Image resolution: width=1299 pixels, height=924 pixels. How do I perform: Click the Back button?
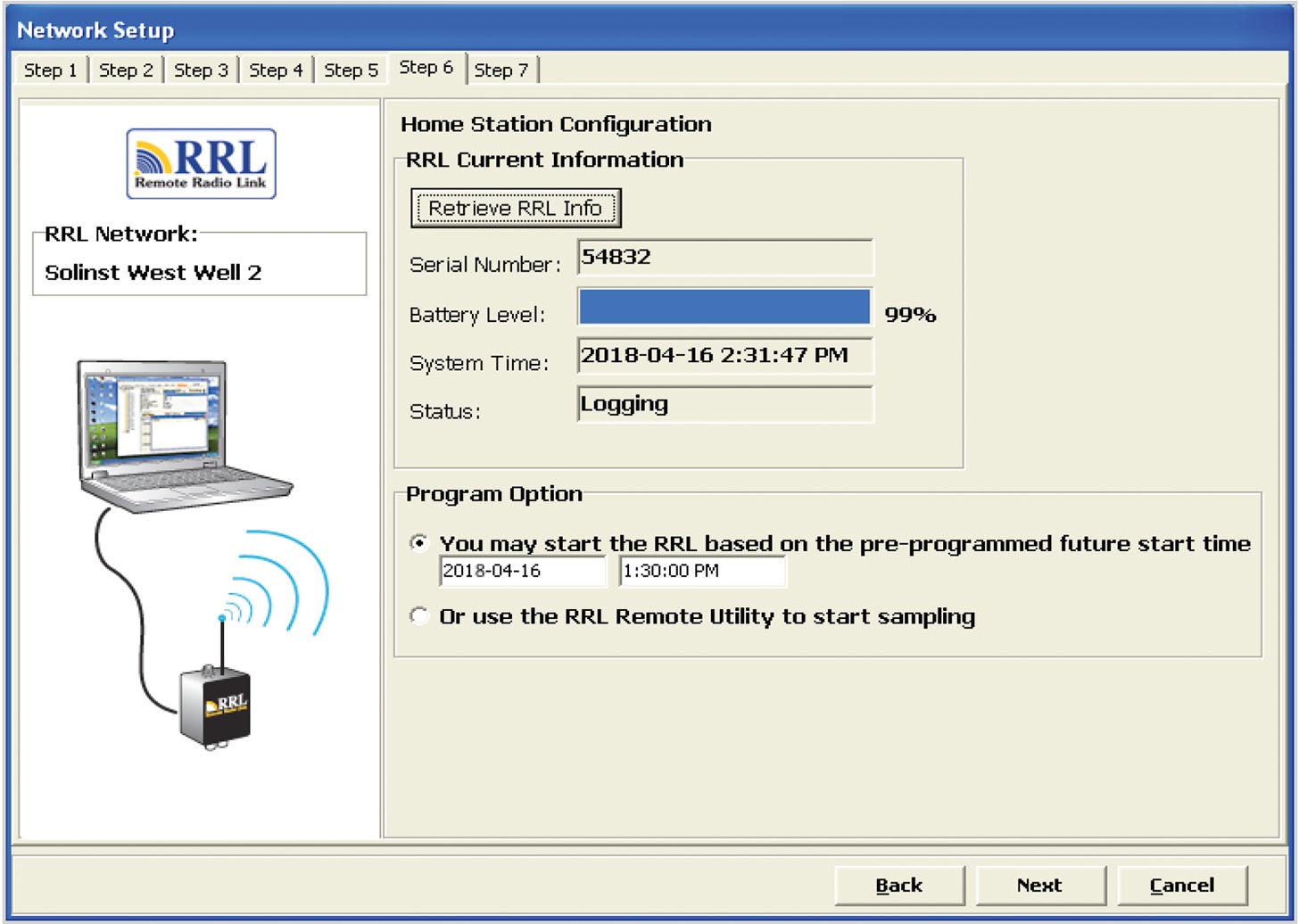tap(899, 885)
